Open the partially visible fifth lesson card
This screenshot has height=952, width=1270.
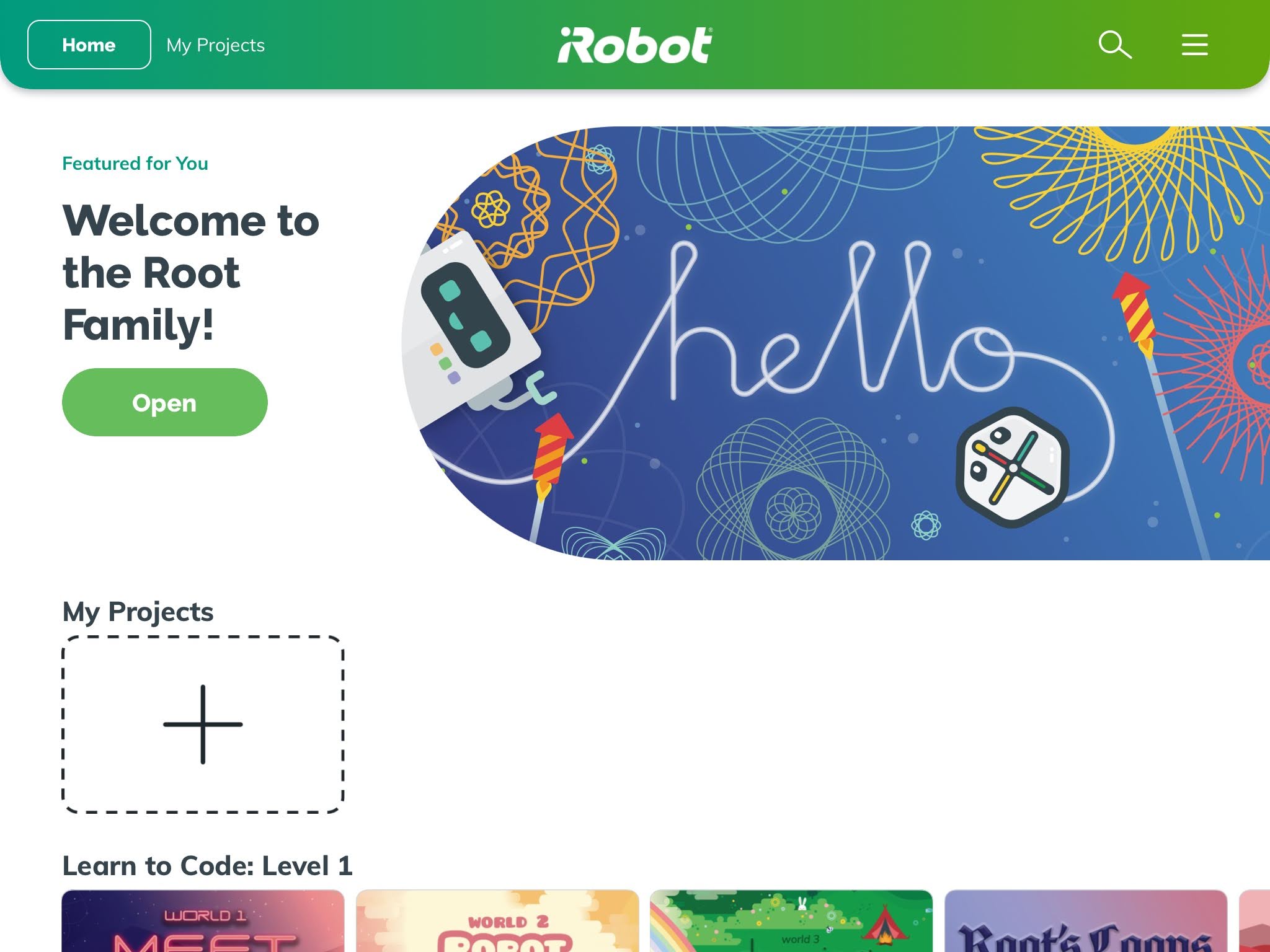(1254, 921)
